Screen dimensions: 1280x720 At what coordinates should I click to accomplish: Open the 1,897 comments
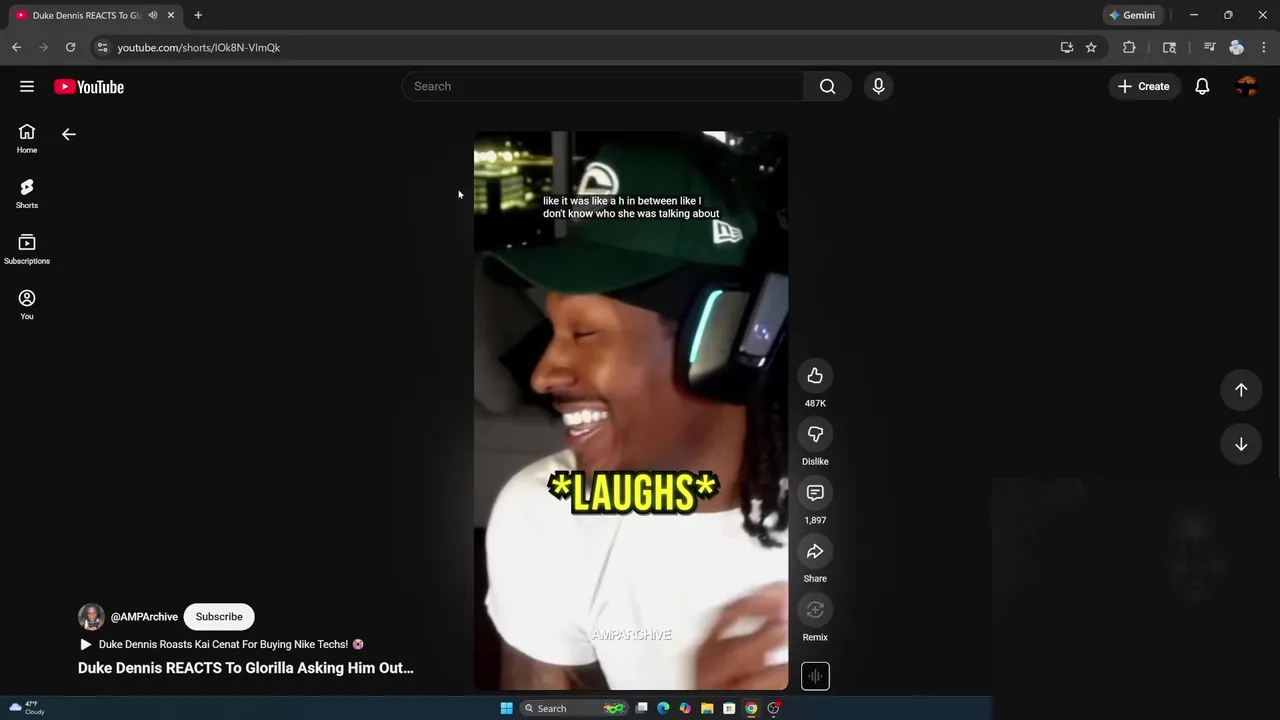pos(815,493)
